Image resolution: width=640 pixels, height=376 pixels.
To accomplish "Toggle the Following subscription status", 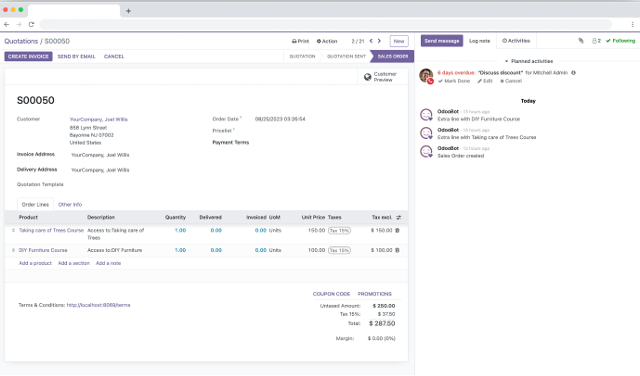I will (620, 41).
